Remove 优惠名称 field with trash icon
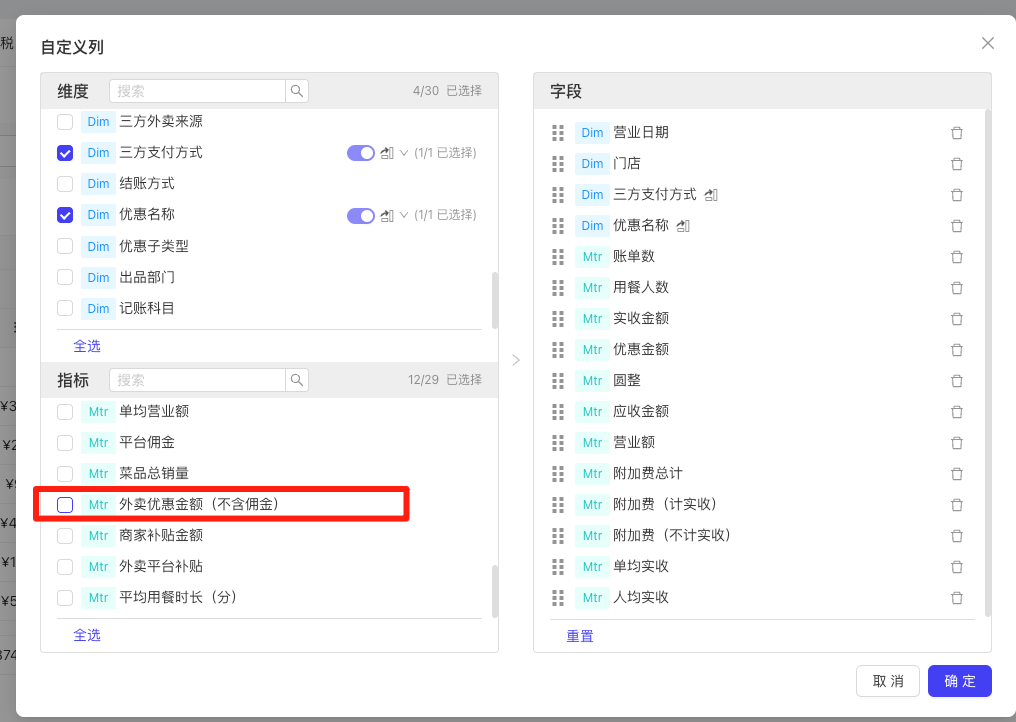The width and height of the screenshot is (1016, 722). (956, 226)
